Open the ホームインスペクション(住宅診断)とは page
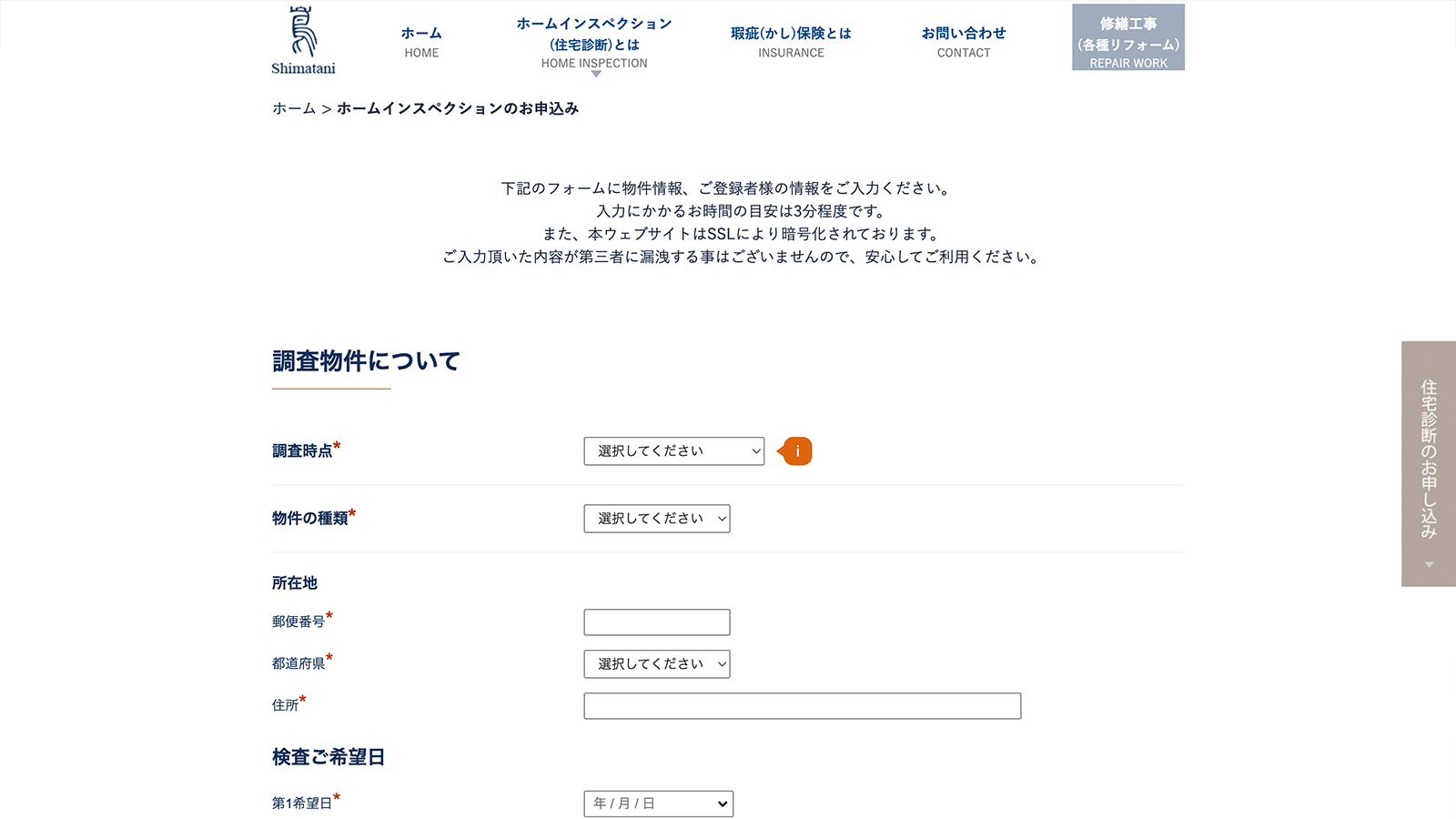The image size is (1456, 819). 593,41
